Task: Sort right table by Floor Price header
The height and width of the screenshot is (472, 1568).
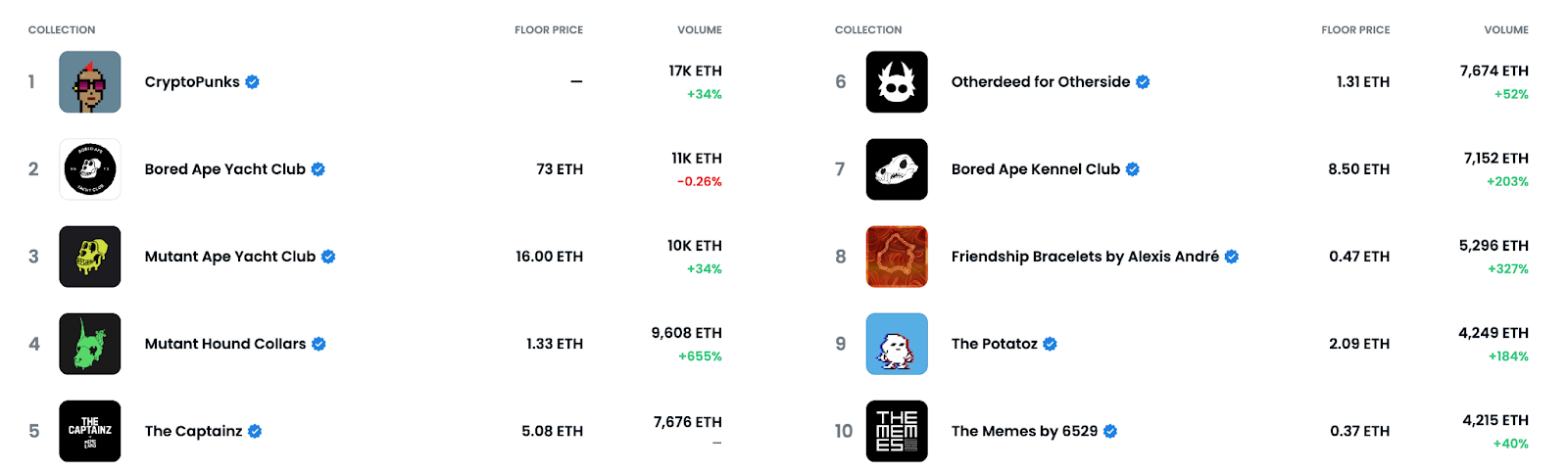Action: point(1355,30)
